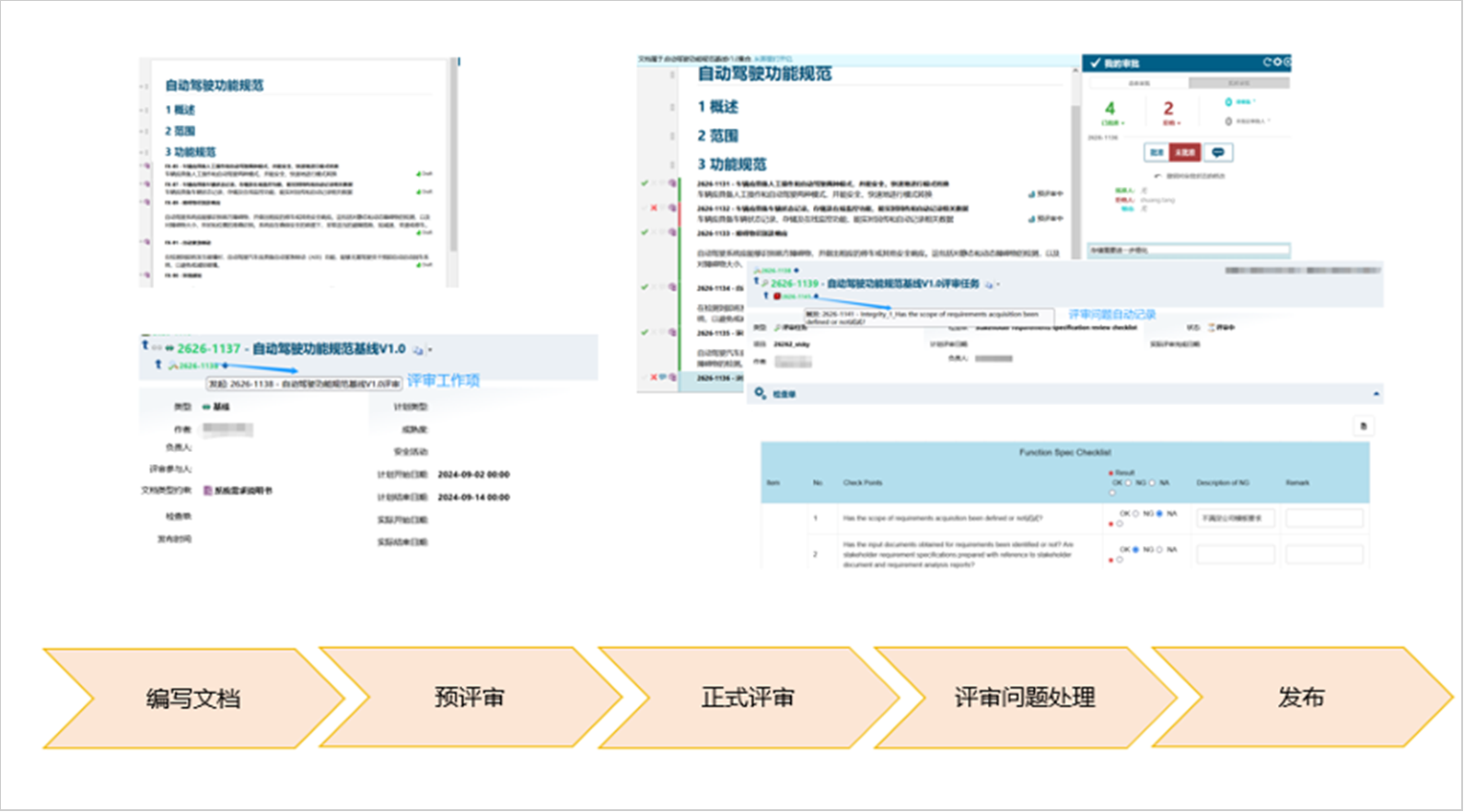Click the 正式评审 process step arrow
The width and height of the screenshot is (1464, 812).
[x=747, y=698]
